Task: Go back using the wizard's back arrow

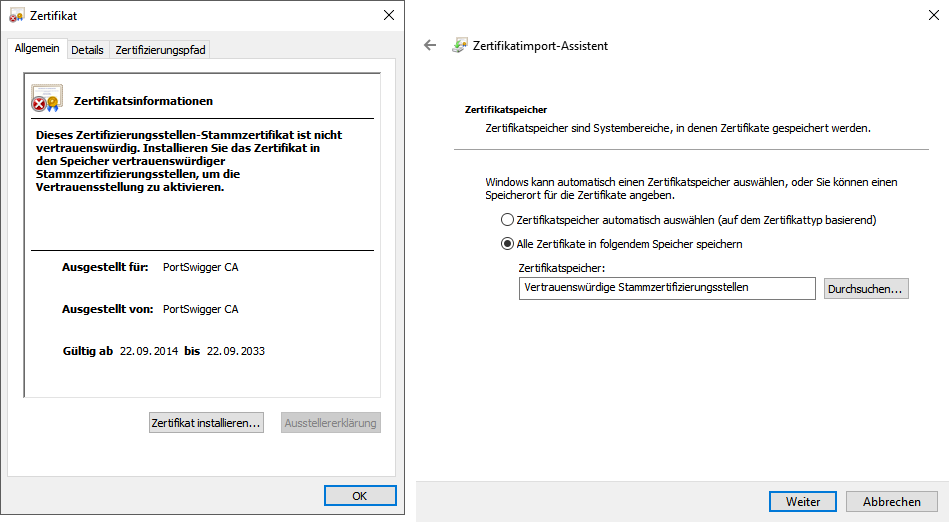Action: click(431, 45)
